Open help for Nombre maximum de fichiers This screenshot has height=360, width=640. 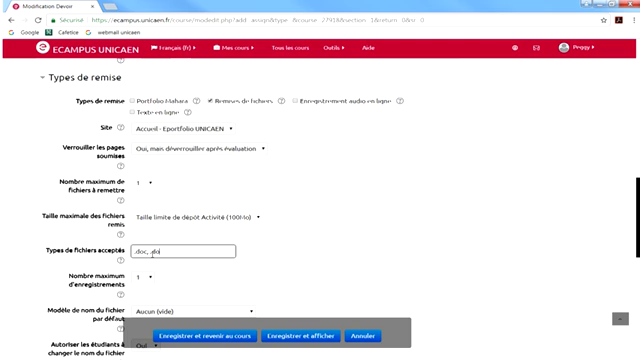(120, 200)
